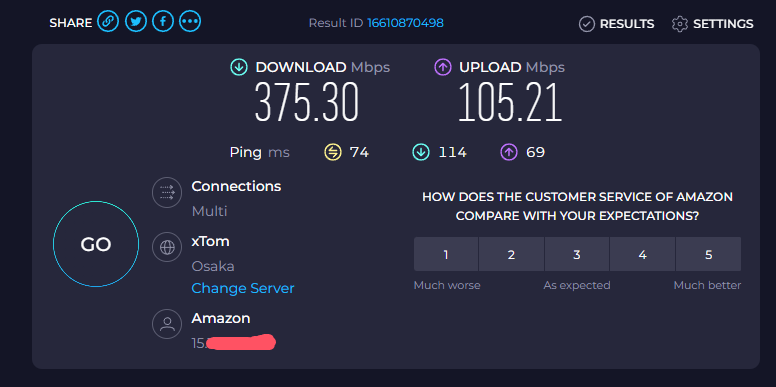776x387 pixels.
Task: Rate customer service 3 As expected
Action: (577, 254)
